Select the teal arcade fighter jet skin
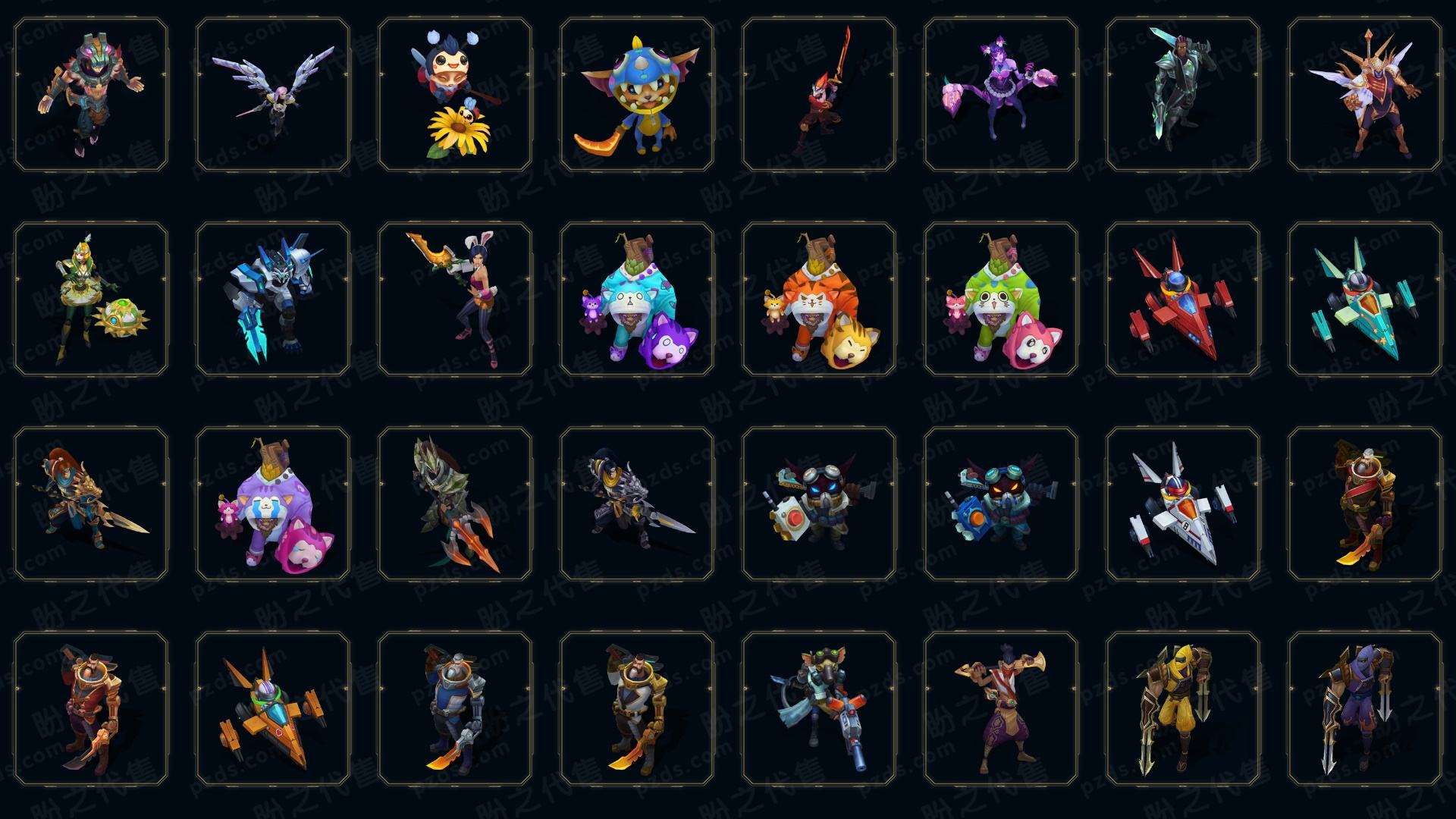The height and width of the screenshot is (819, 1456). coord(1365,299)
